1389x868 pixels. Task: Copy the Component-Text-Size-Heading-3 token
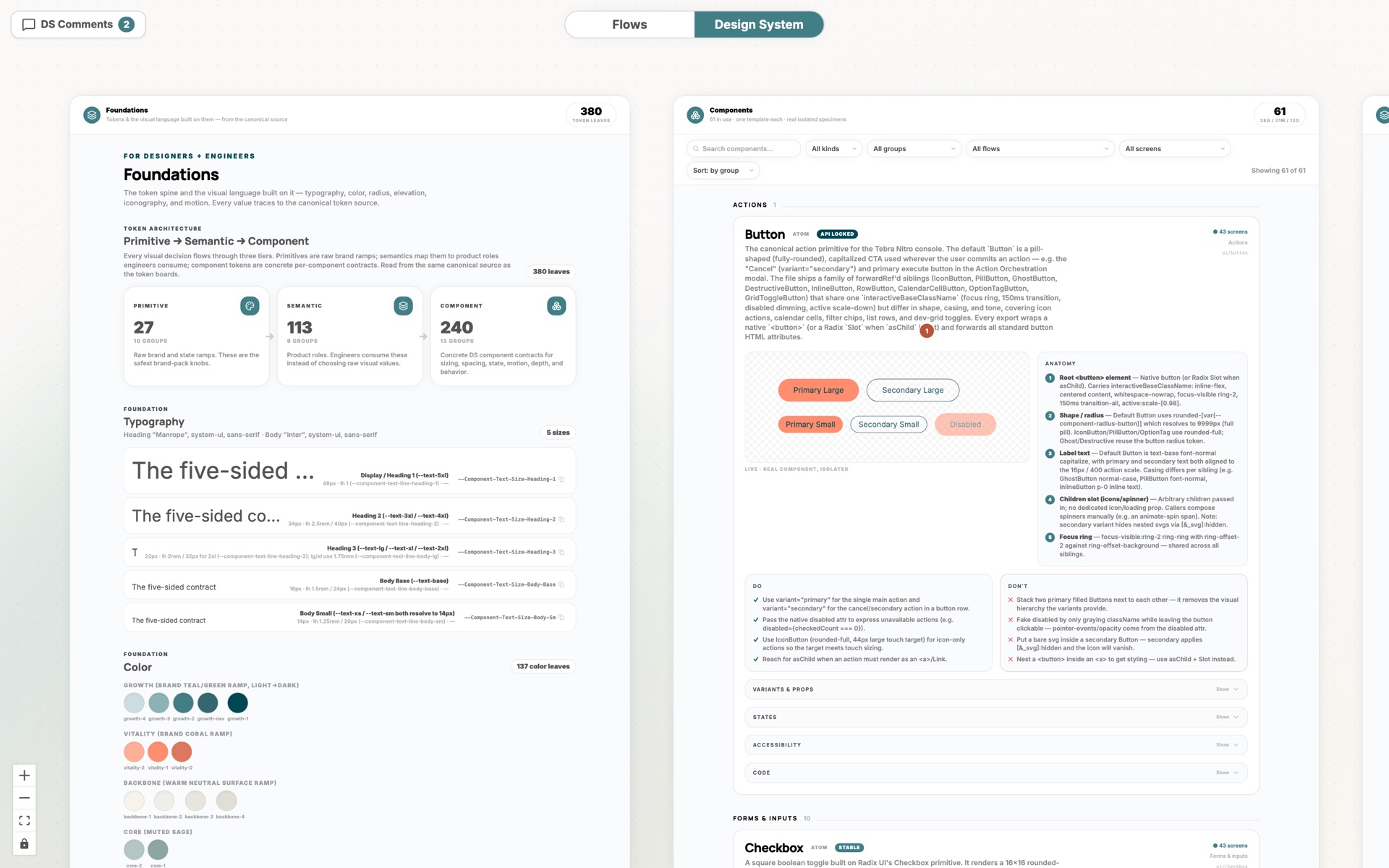click(x=561, y=552)
